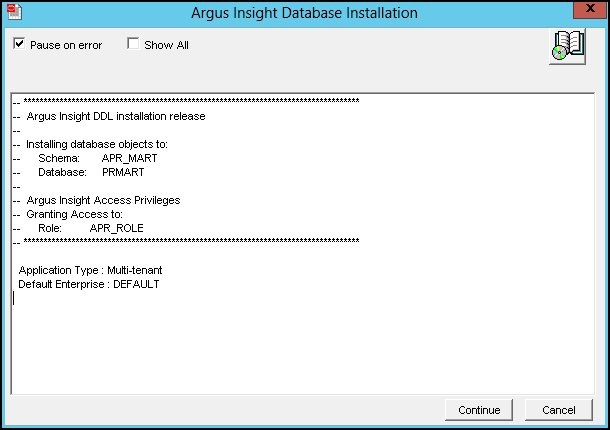Screen dimensions: 610x430
Task: Enable the Show All checkbox
Action: pos(133,45)
